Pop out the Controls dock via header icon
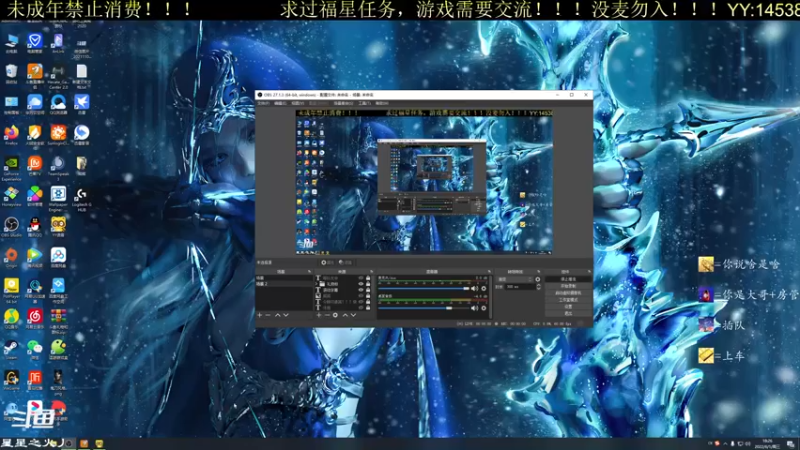The width and height of the screenshot is (800, 450). 591,271
